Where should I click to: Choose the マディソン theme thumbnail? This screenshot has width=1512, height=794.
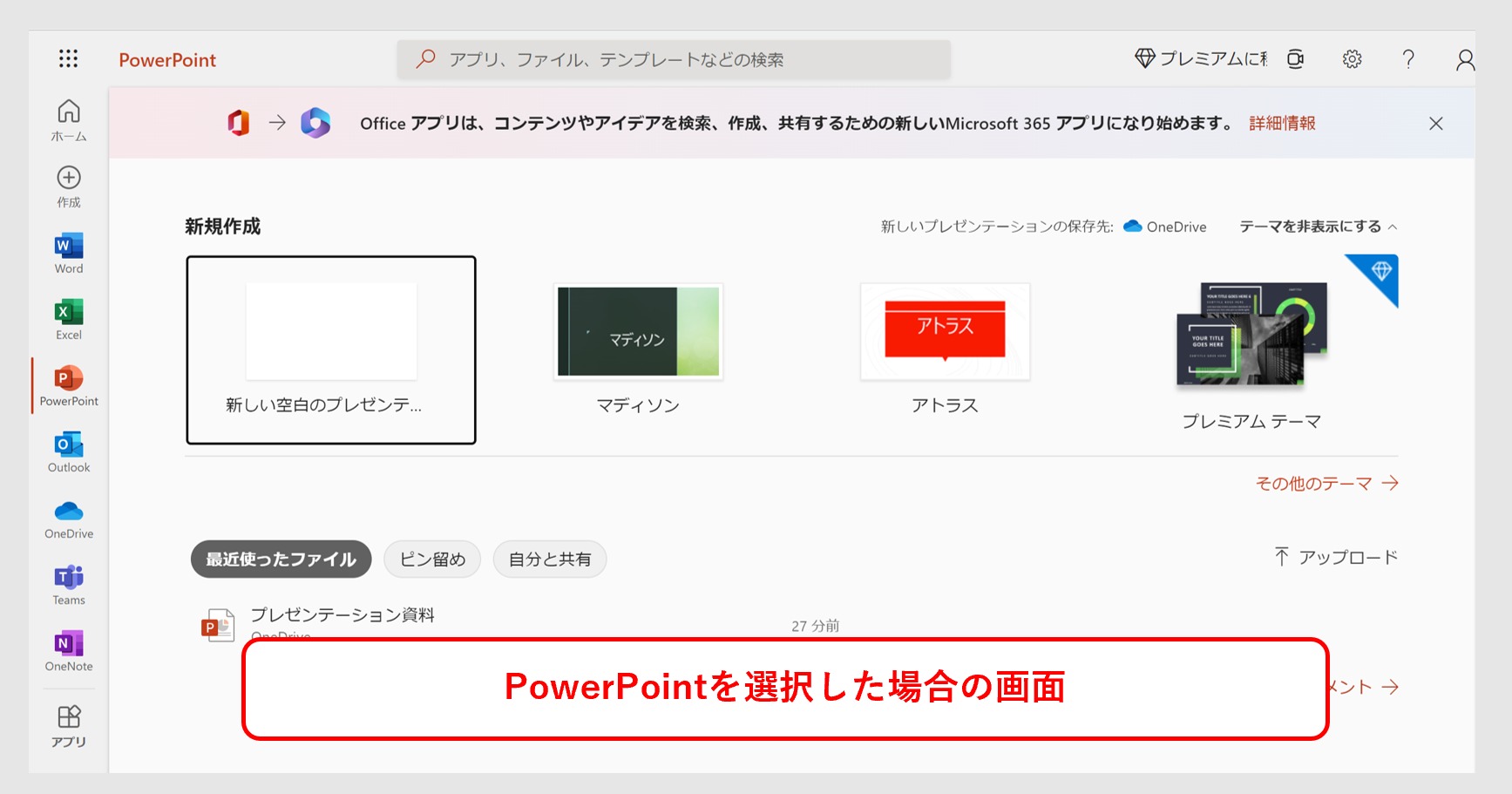pyautogui.click(x=638, y=332)
